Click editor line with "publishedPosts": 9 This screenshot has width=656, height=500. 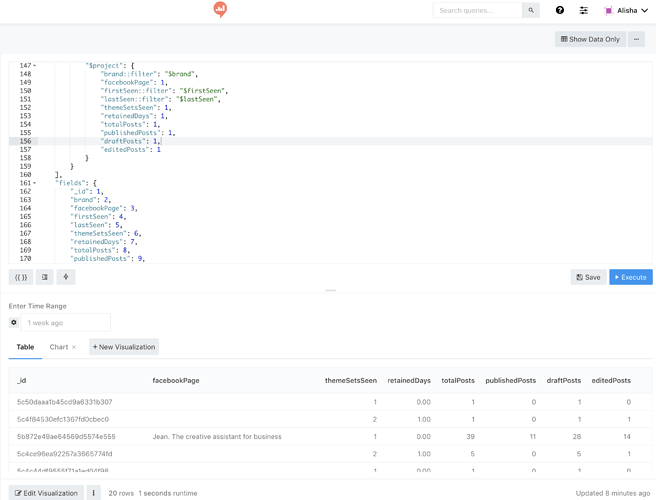click(x=108, y=259)
